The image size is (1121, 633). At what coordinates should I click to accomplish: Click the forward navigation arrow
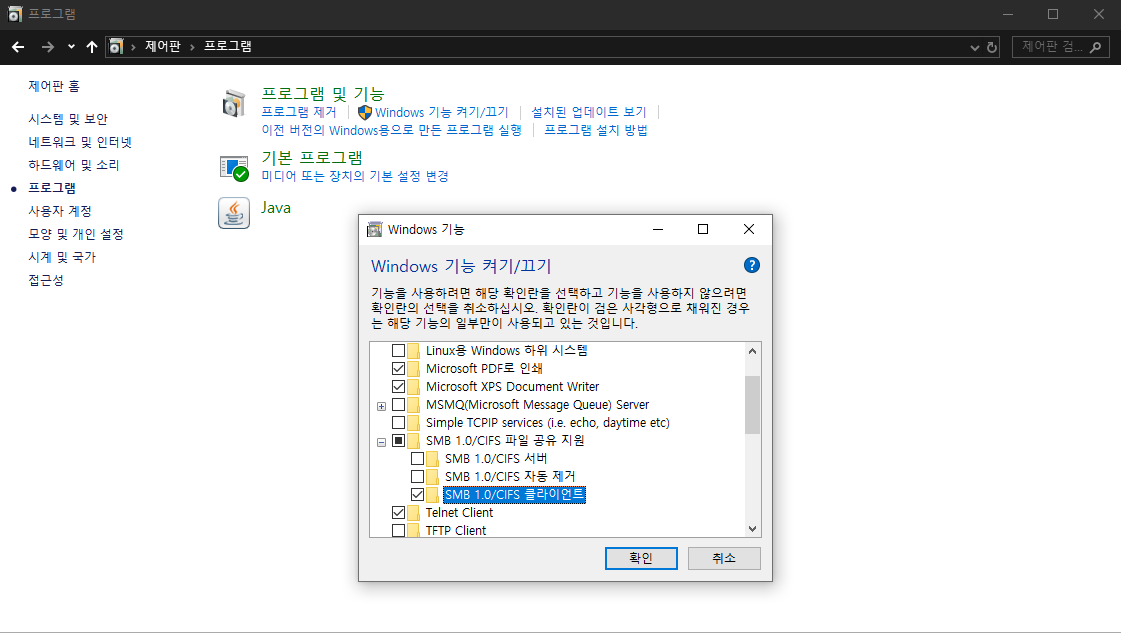[x=48, y=46]
